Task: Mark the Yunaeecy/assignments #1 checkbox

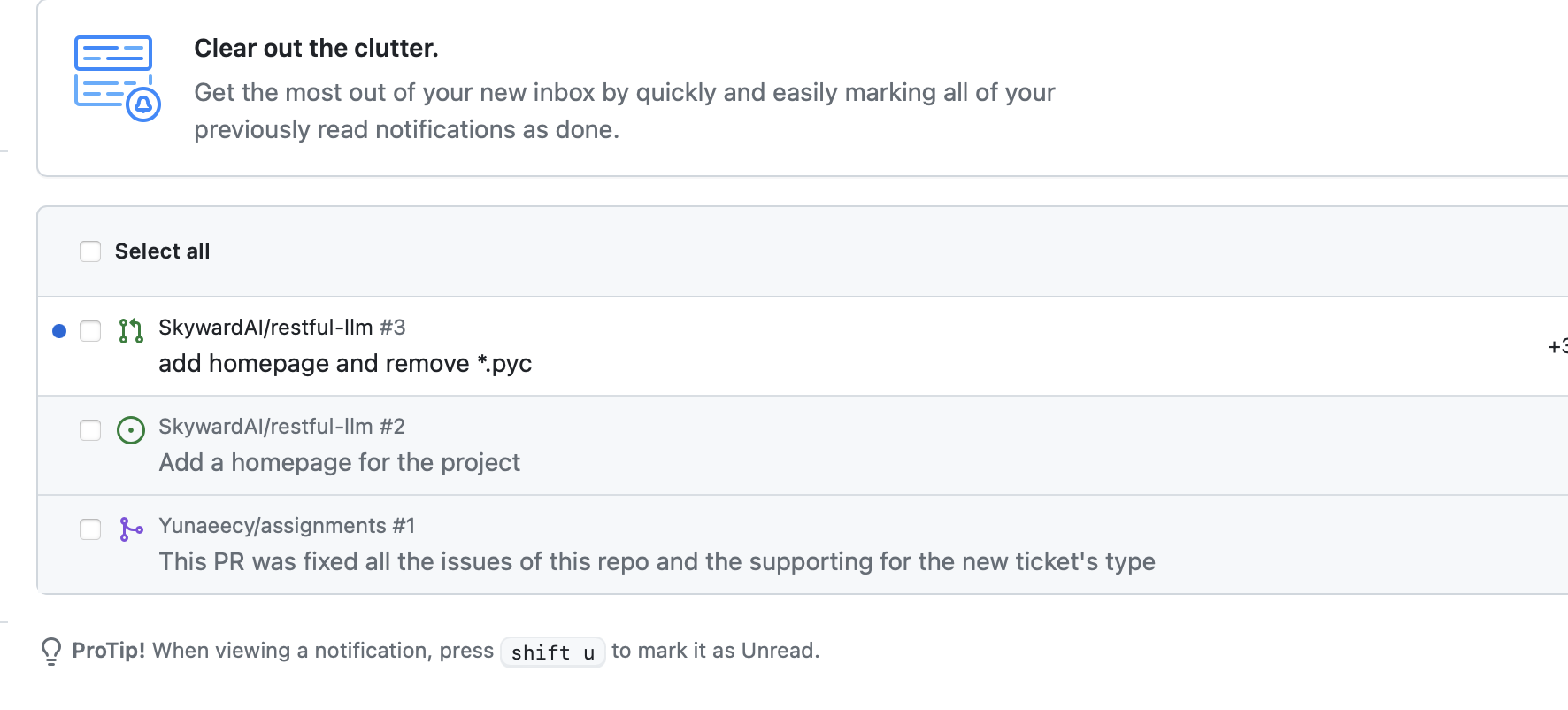Action: (x=90, y=529)
